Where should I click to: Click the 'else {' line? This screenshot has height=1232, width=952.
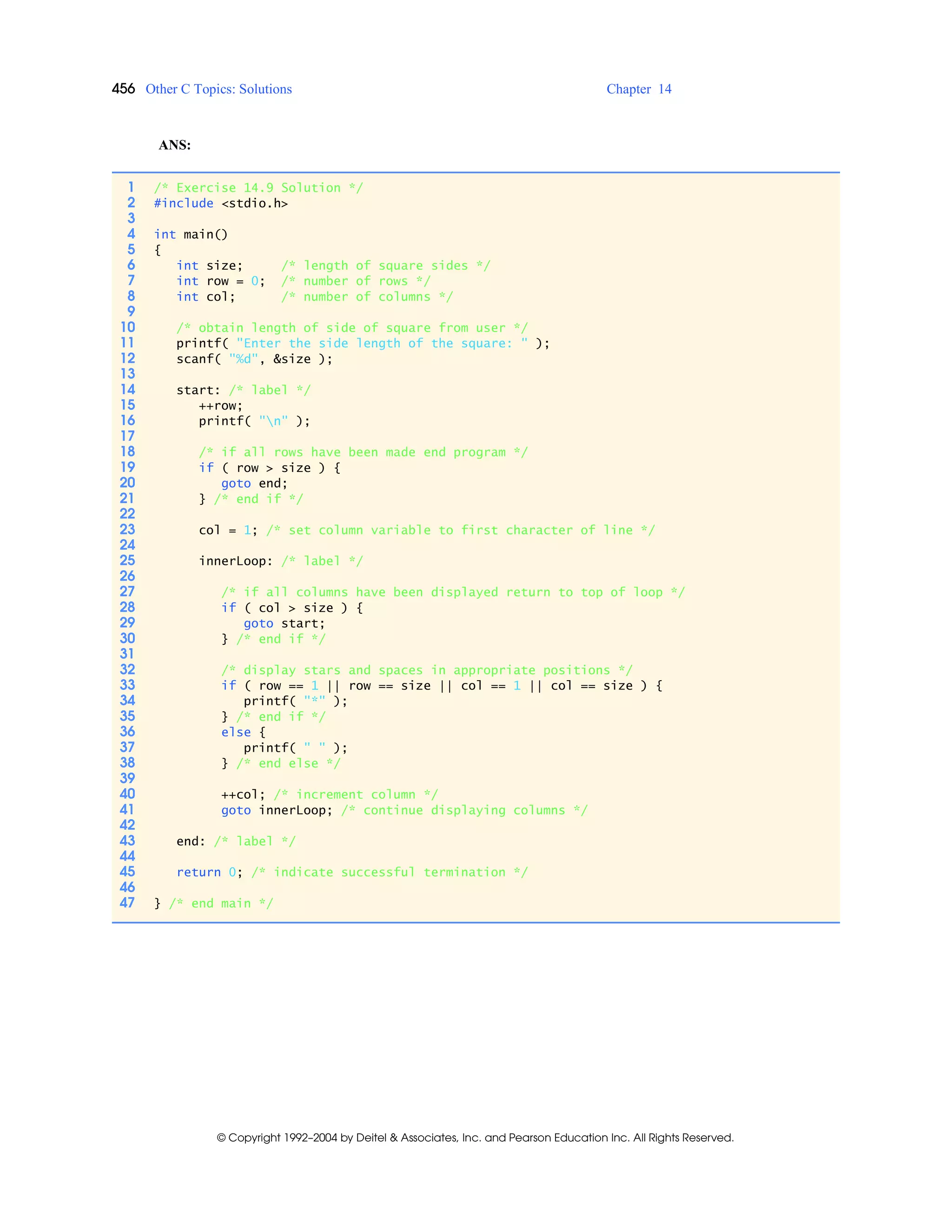click(243, 732)
